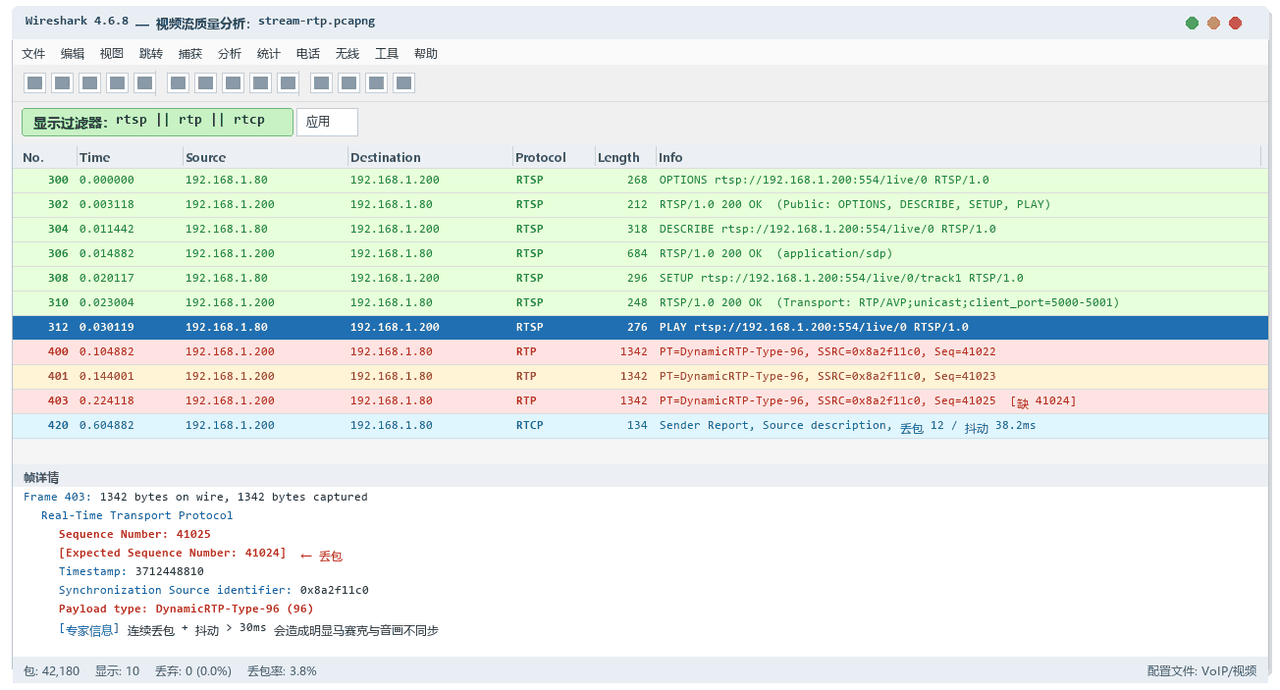Select the highlighted PLAY request packet 312

coord(640,327)
